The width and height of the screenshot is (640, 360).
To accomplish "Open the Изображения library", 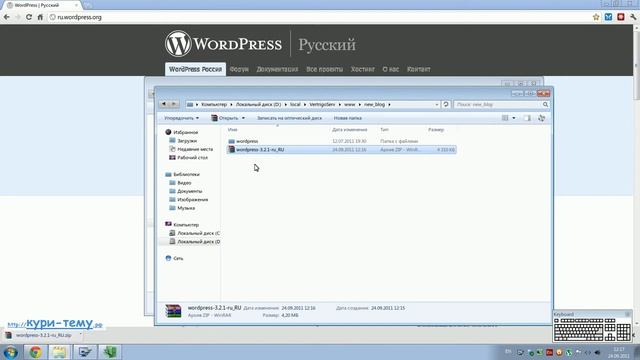I will tap(192, 200).
